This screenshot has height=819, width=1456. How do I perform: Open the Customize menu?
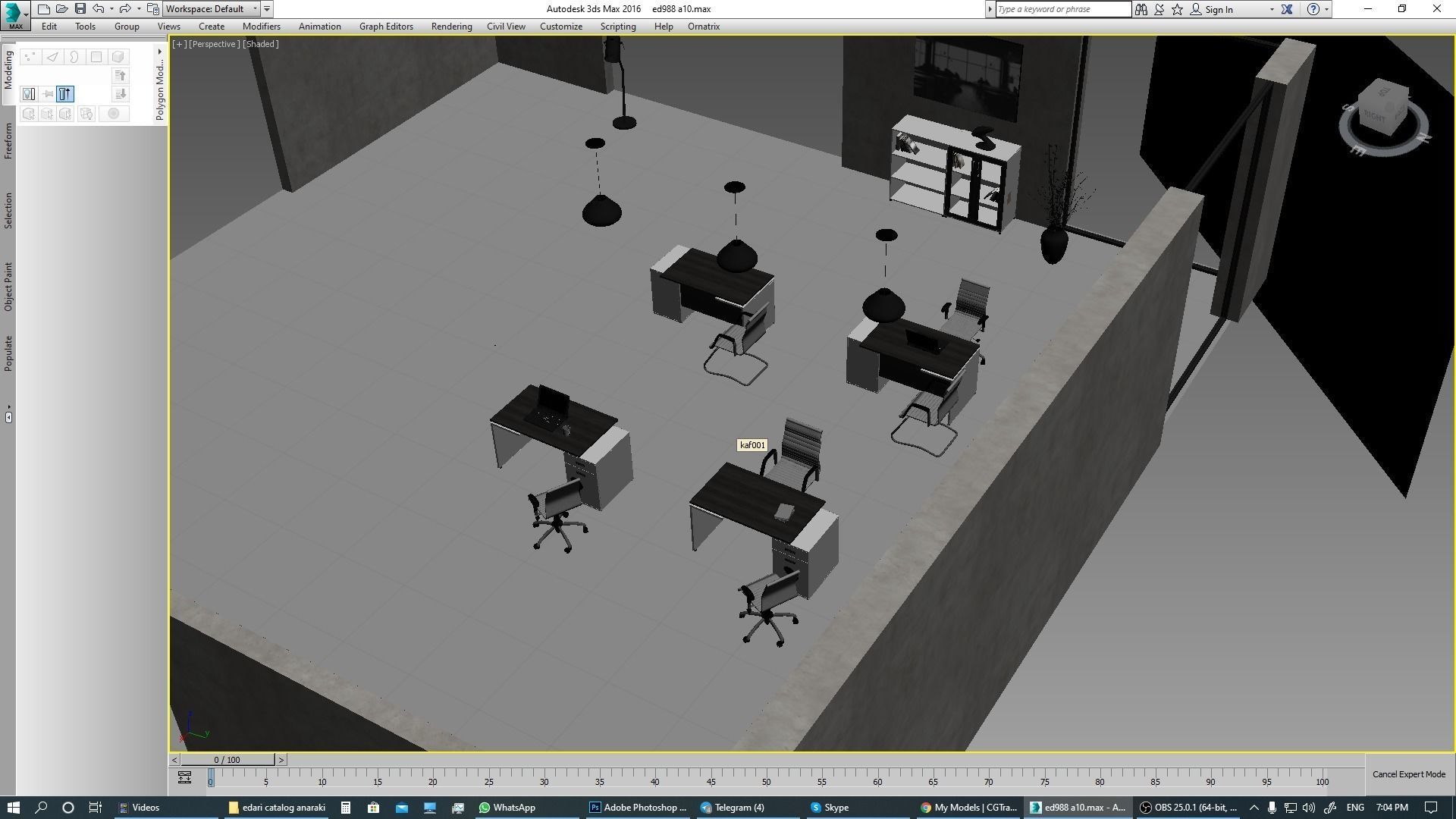(x=561, y=27)
